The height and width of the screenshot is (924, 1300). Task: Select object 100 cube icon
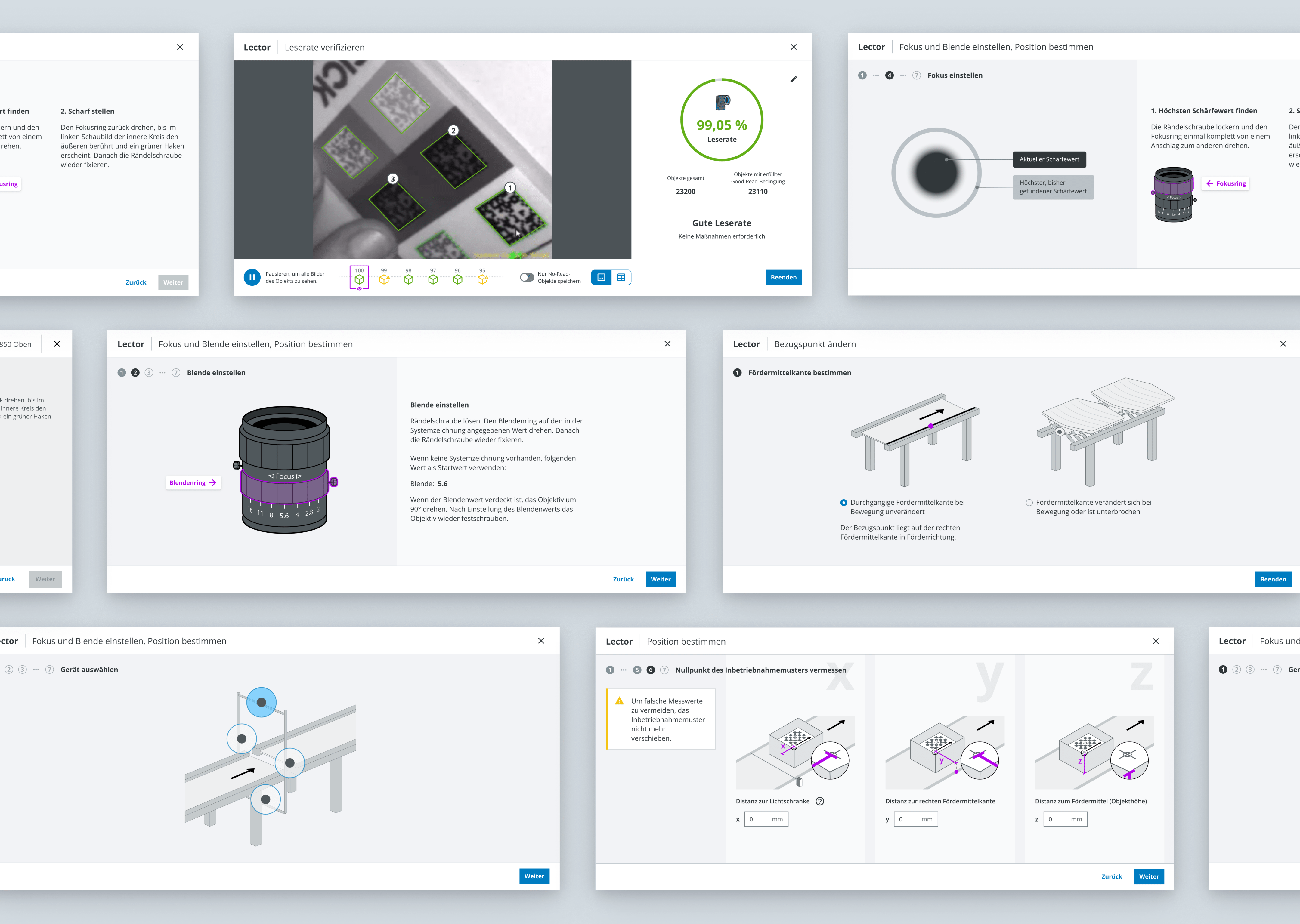(359, 279)
